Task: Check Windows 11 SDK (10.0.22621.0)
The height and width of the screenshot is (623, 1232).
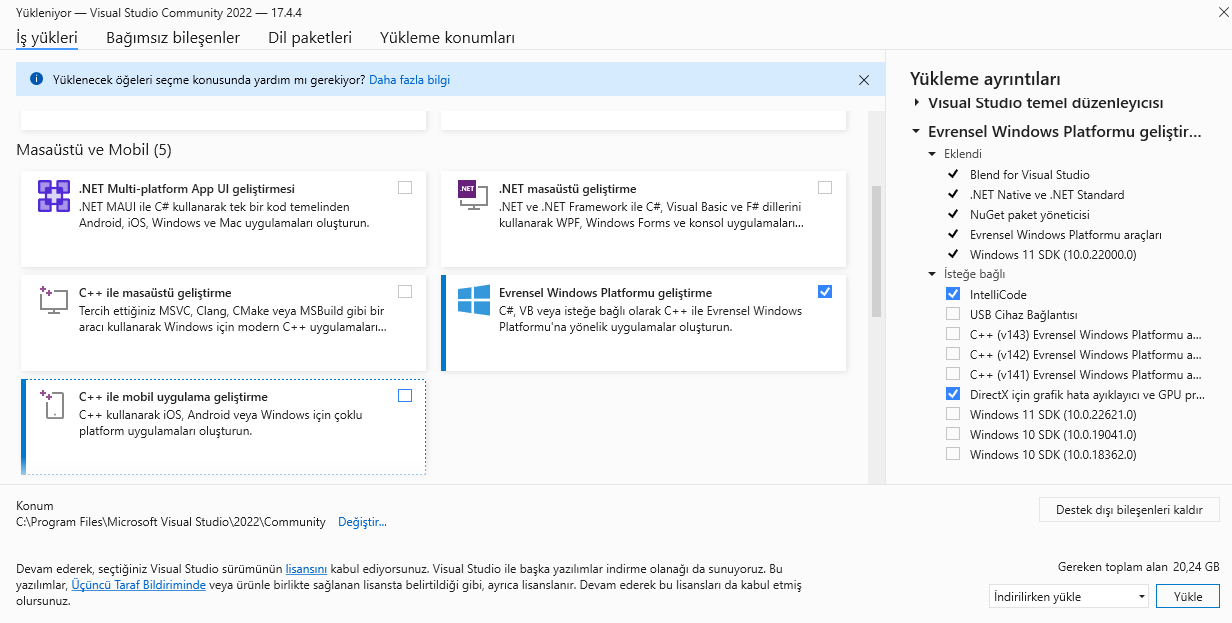Action: 952,414
